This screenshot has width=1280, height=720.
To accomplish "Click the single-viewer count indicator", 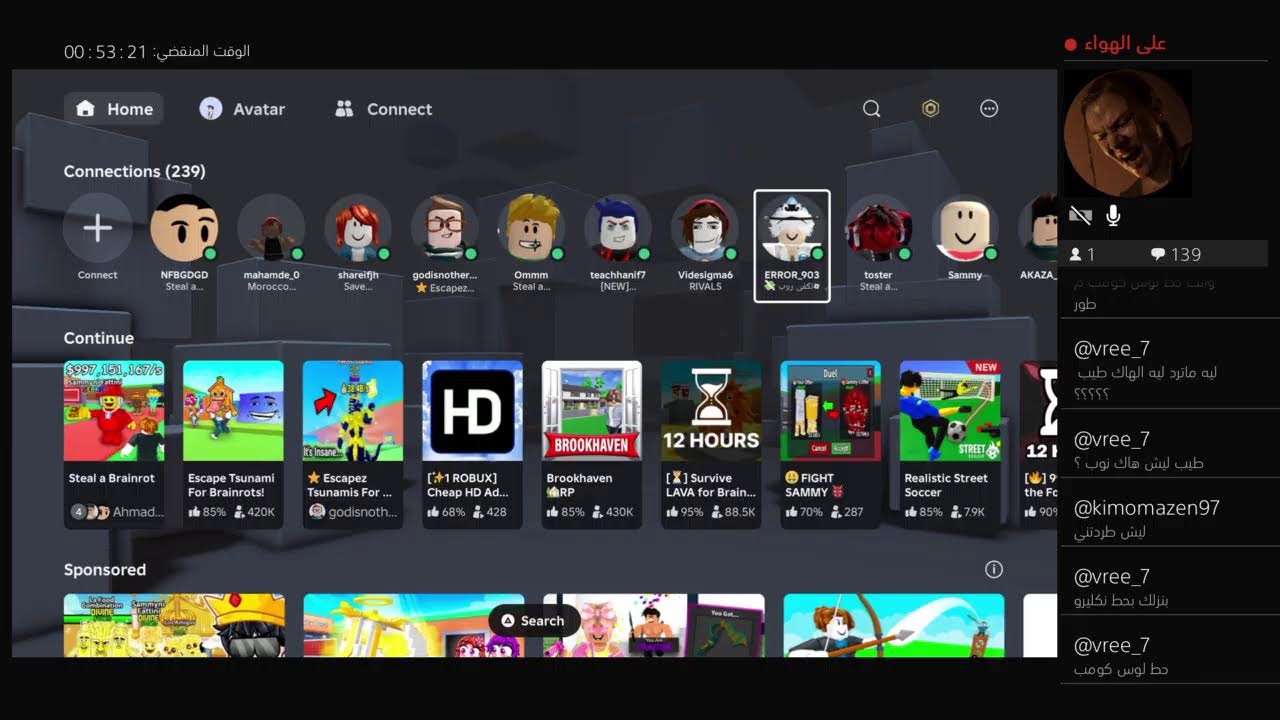I will (x=1082, y=255).
